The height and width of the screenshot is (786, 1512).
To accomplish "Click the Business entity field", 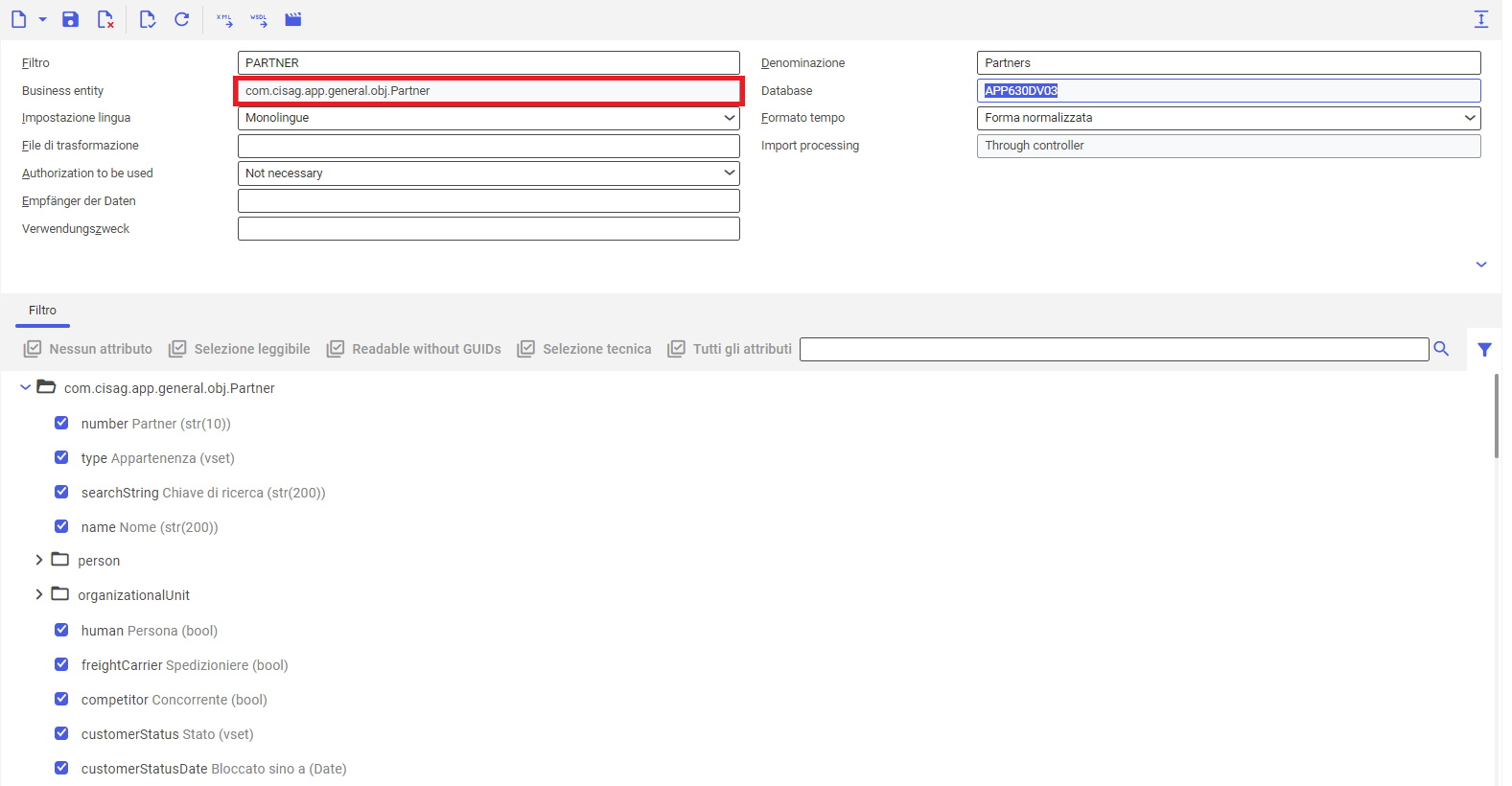I will click(489, 91).
